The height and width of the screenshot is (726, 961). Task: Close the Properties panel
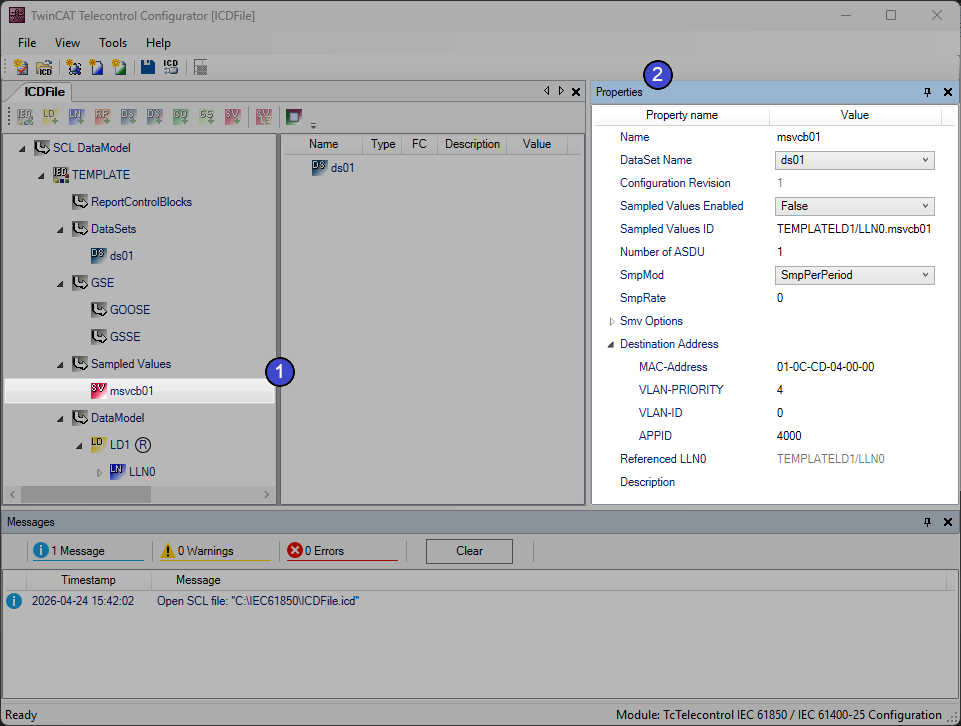click(948, 92)
